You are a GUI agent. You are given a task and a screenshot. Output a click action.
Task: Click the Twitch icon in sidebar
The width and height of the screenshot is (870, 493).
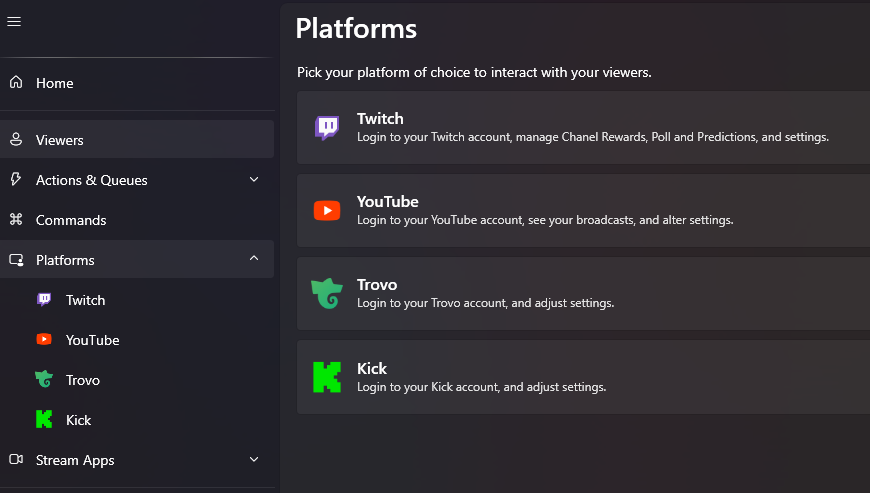[44, 299]
